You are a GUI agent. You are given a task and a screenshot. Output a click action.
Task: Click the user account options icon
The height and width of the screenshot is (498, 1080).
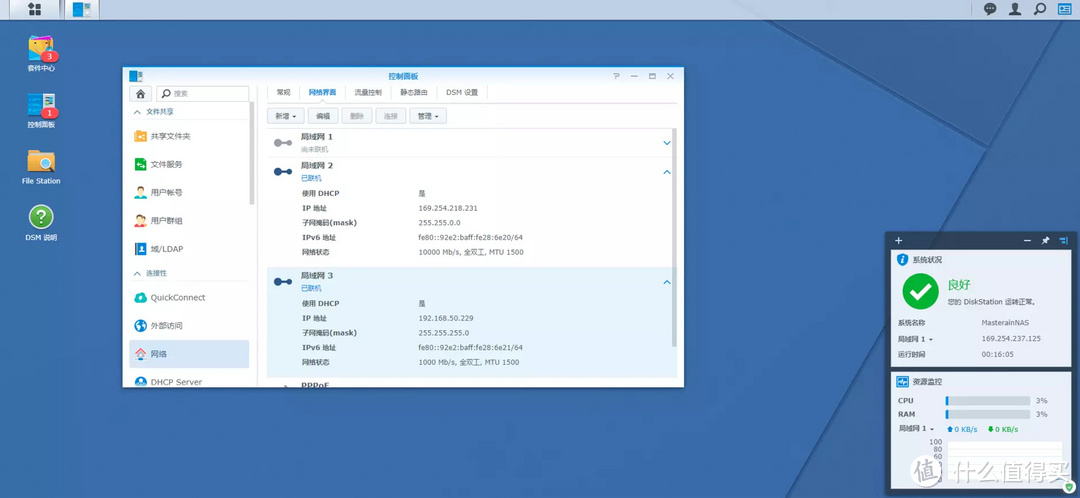(x=1015, y=9)
